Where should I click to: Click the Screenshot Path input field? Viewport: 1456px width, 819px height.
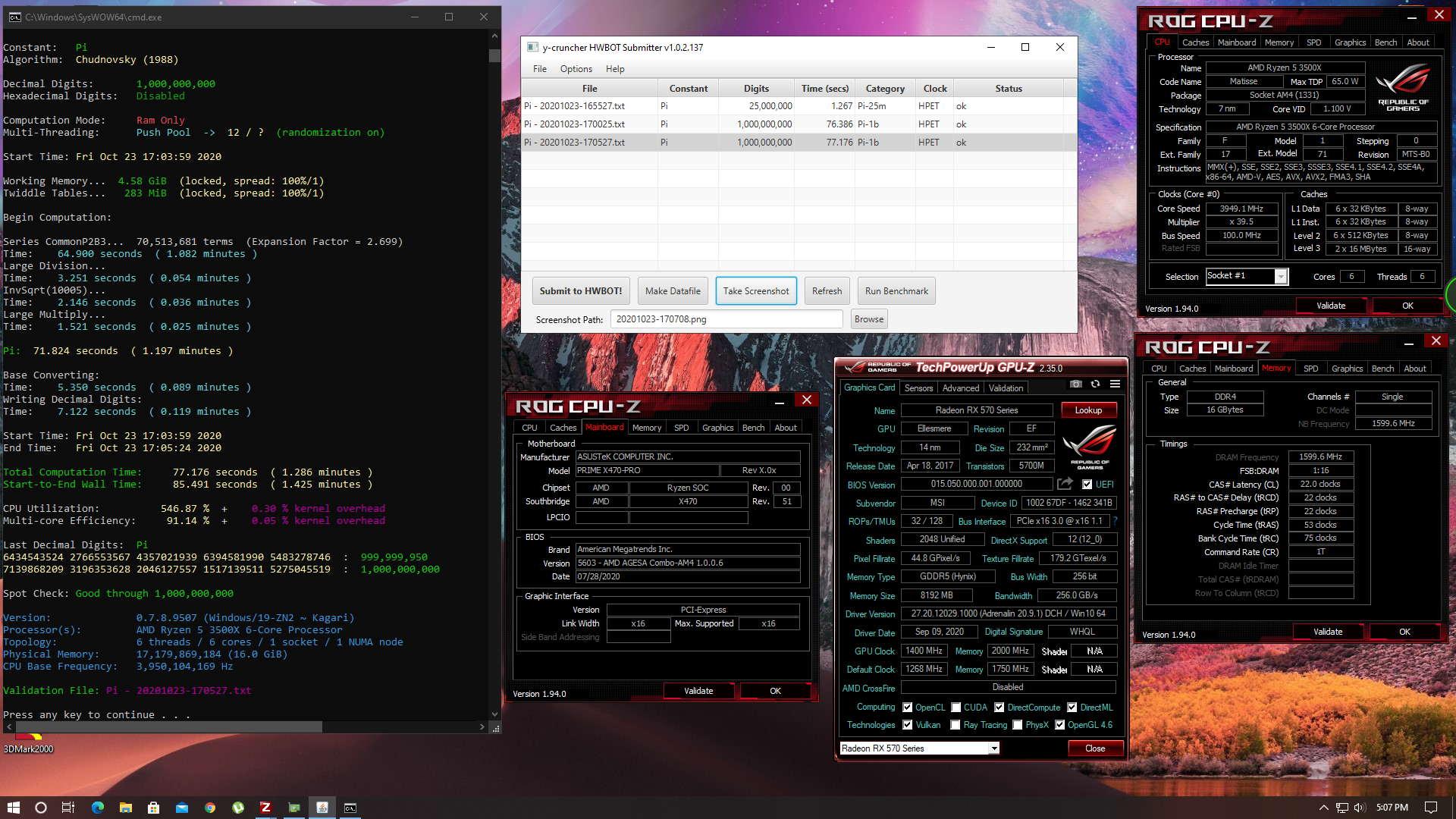(x=726, y=319)
